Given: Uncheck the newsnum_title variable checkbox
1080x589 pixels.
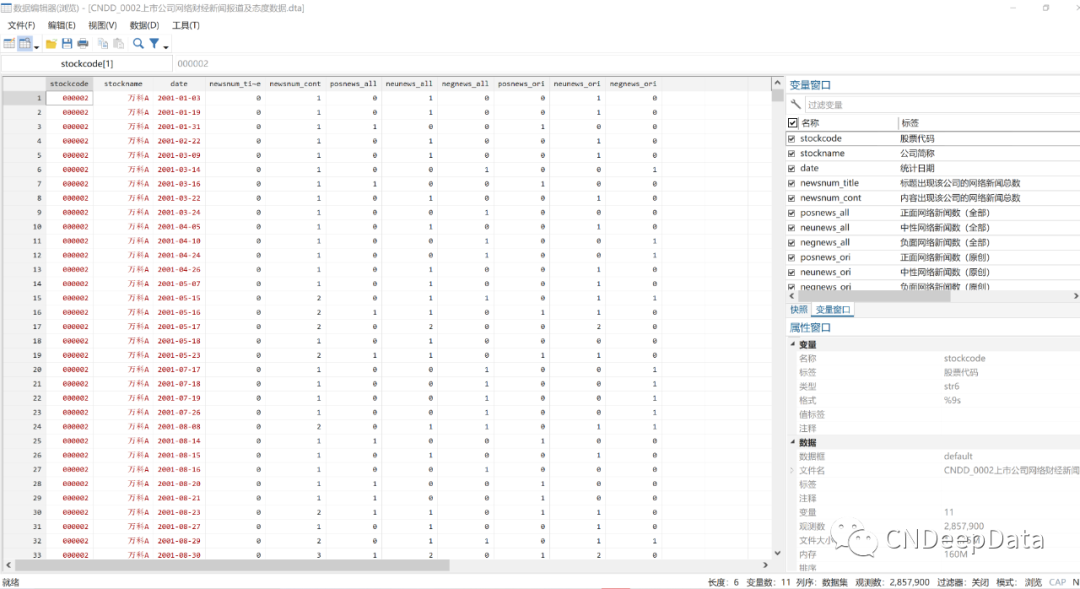Looking at the screenshot, I should click(791, 183).
